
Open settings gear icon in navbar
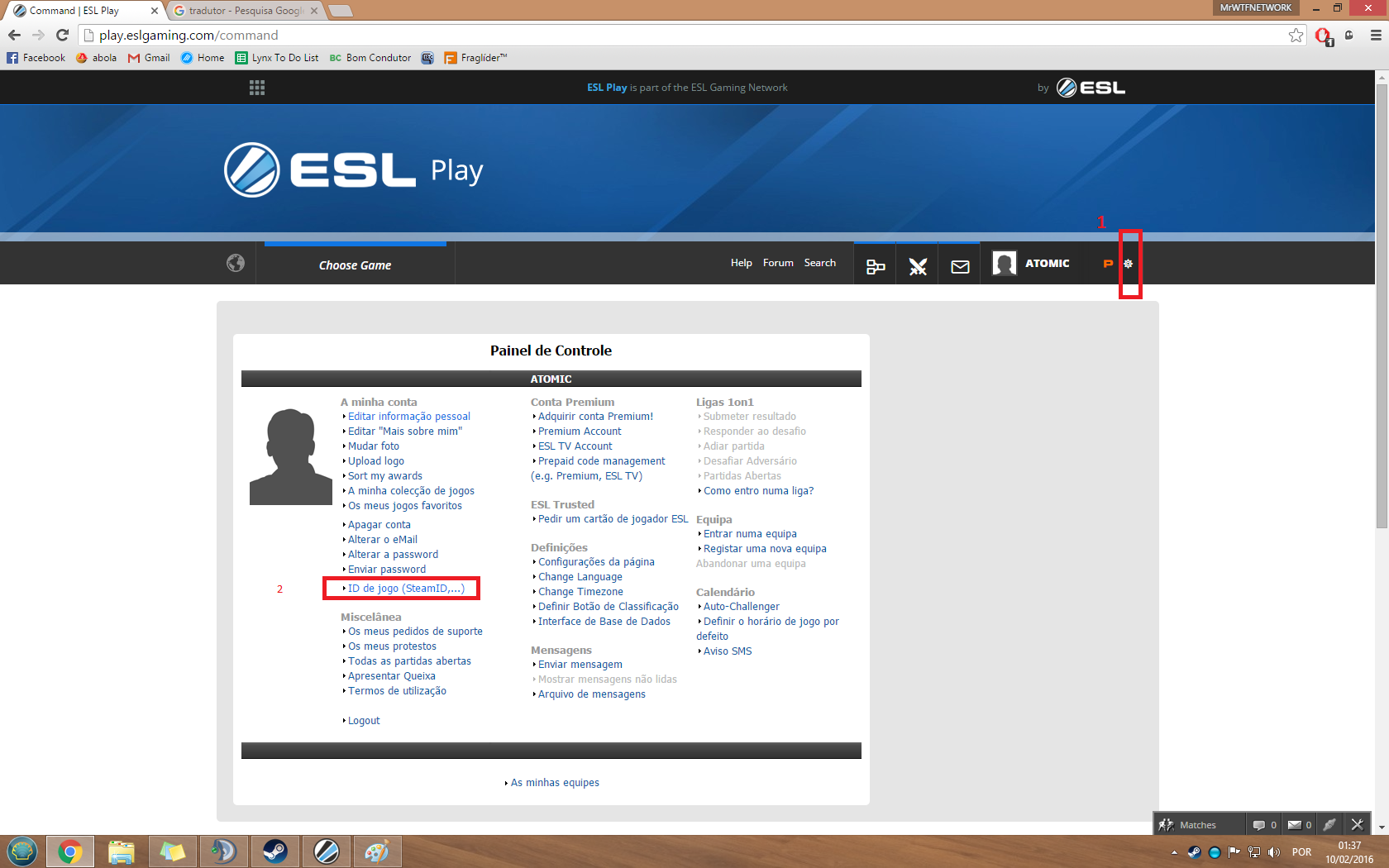point(1128,264)
